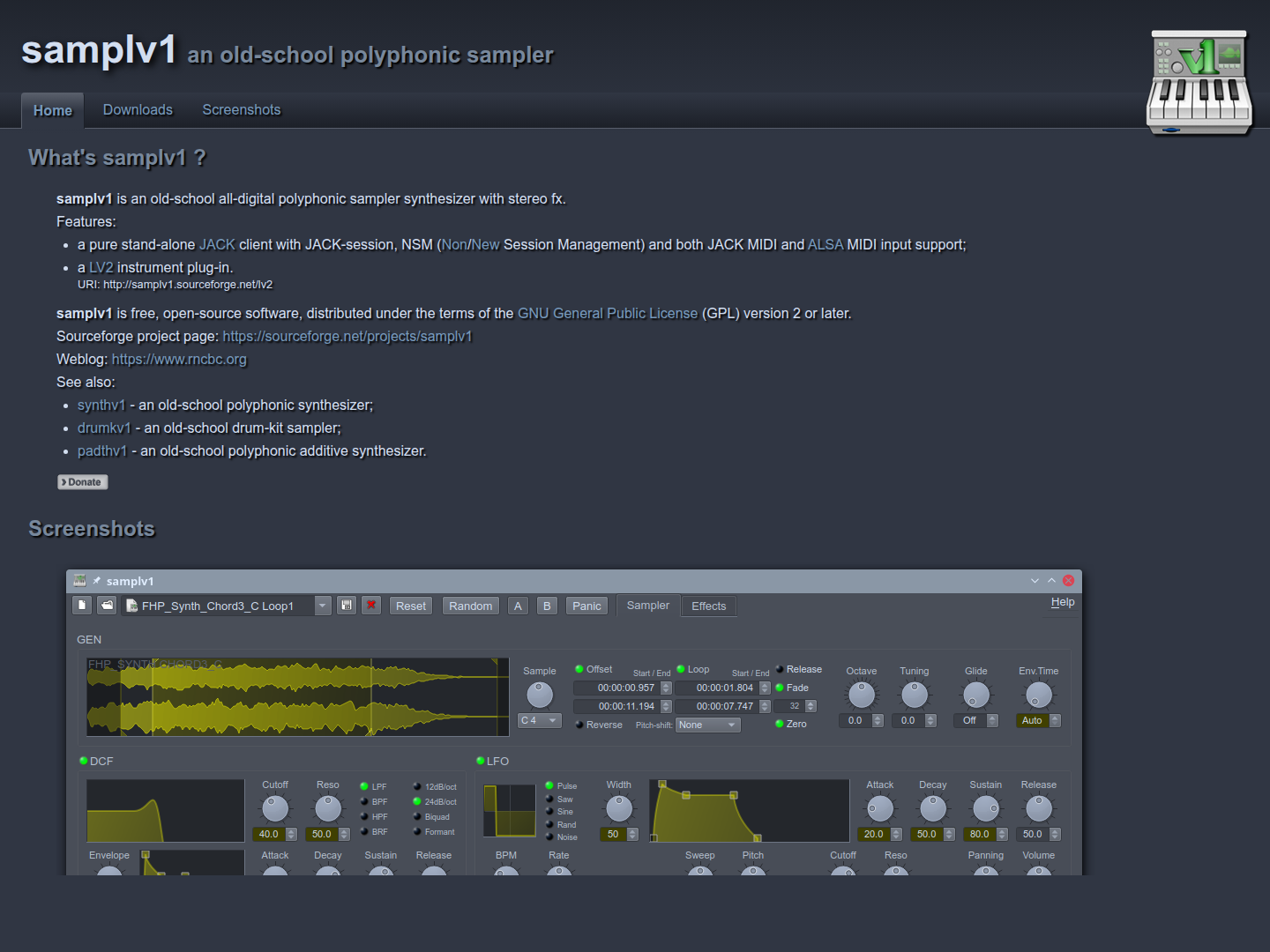This screenshot has width=1270, height=952.
Task: Open the preset name dropdown arrow
Action: tap(323, 606)
